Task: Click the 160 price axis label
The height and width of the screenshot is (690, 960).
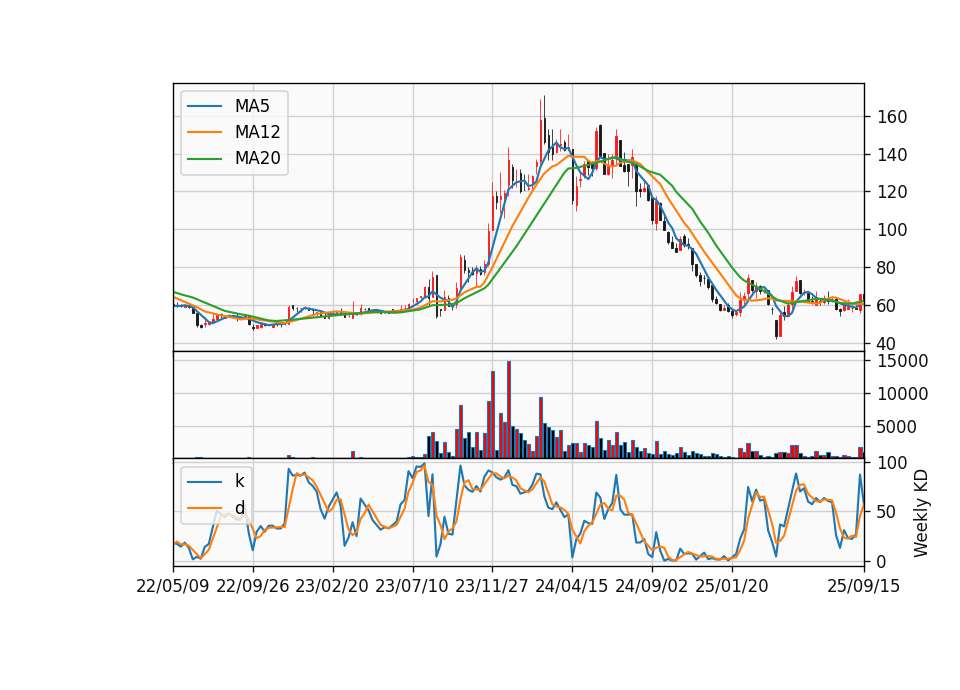Action: tap(892, 117)
